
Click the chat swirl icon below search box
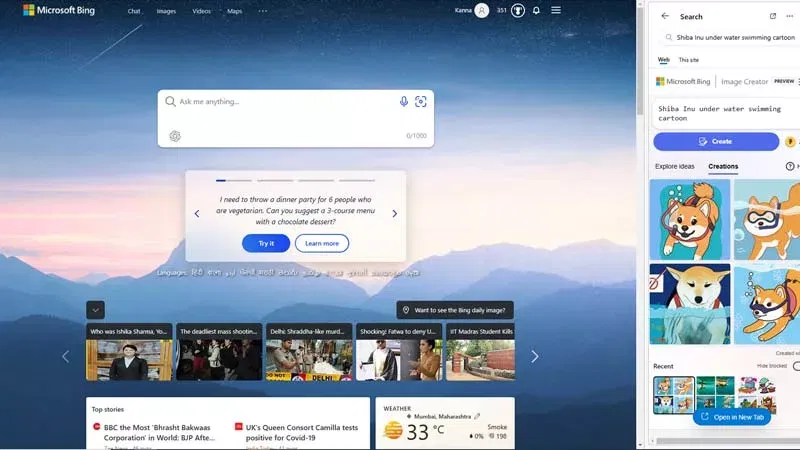pos(174,136)
